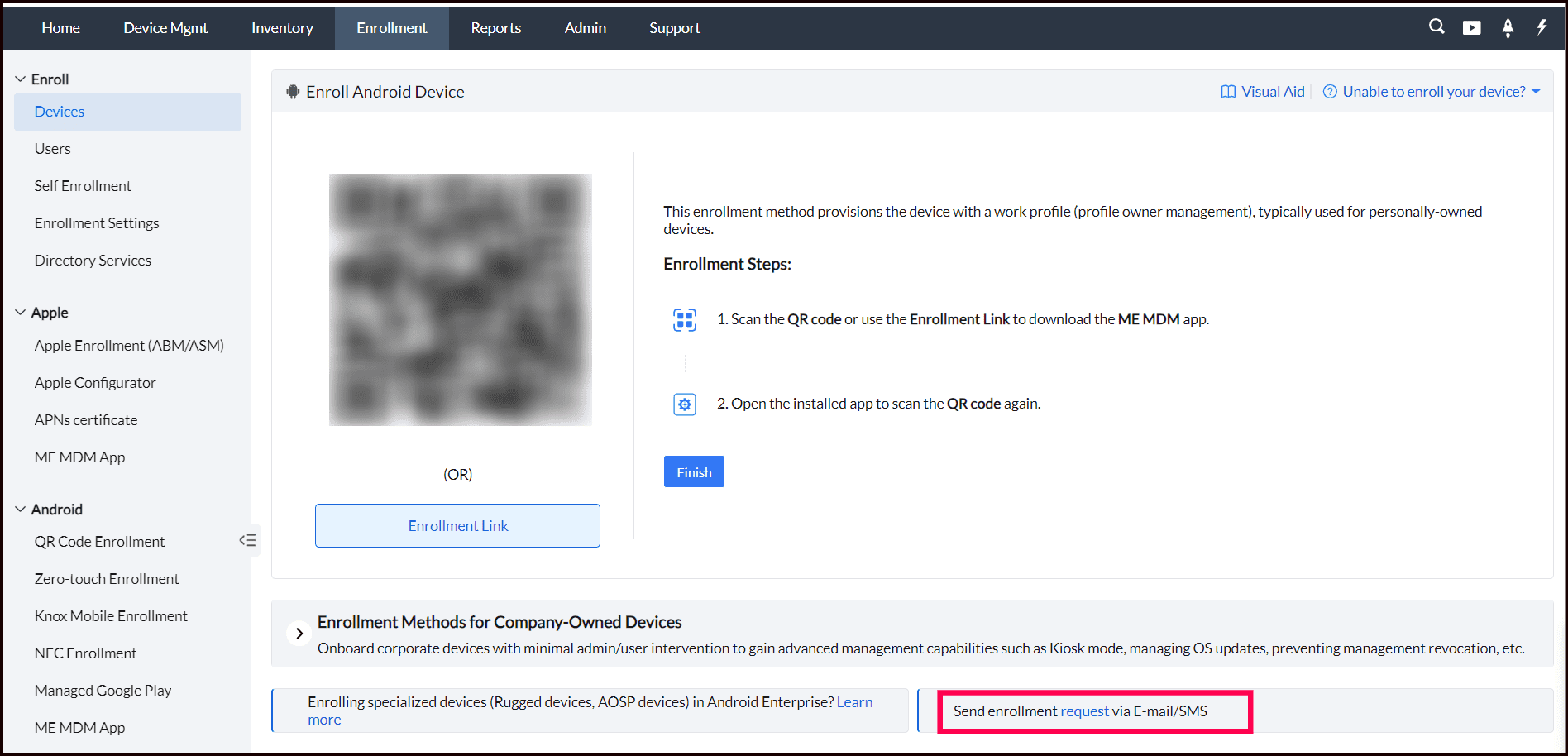Open Knox Mobile Enrollment
Screen dimensions: 1568x756
point(111,616)
